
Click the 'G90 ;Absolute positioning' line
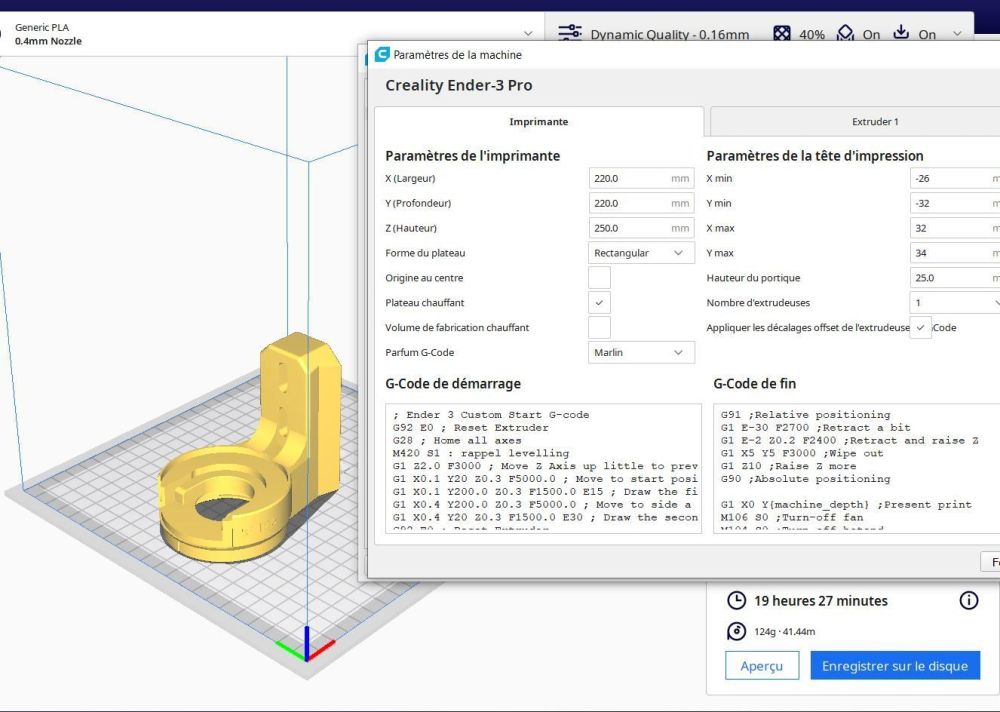click(805, 478)
